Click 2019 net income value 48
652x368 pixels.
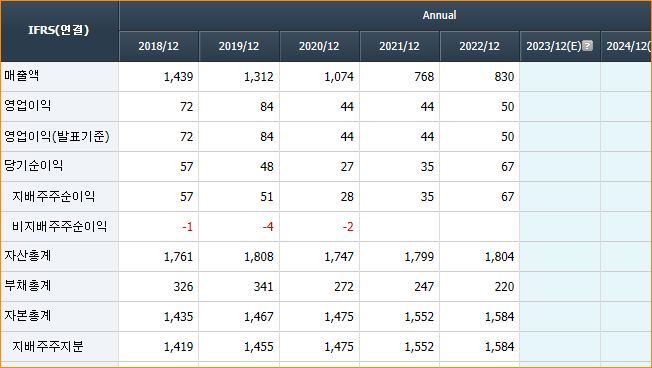(x=267, y=167)
